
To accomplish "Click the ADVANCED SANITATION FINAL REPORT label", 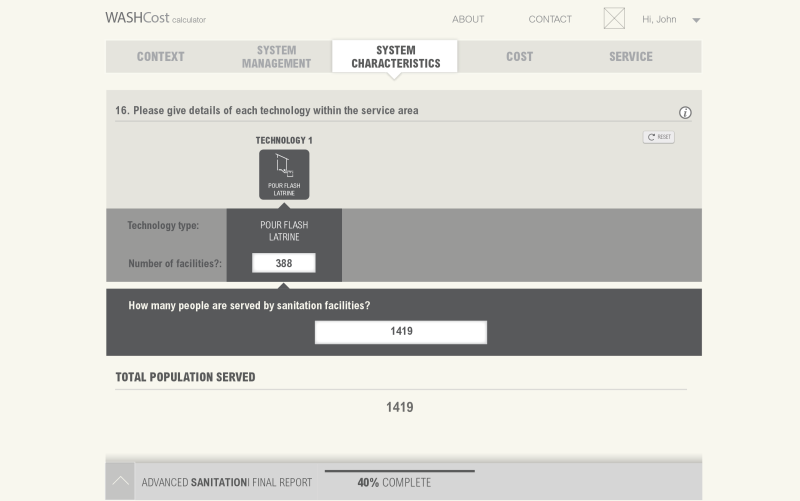I will pos(227,482).
